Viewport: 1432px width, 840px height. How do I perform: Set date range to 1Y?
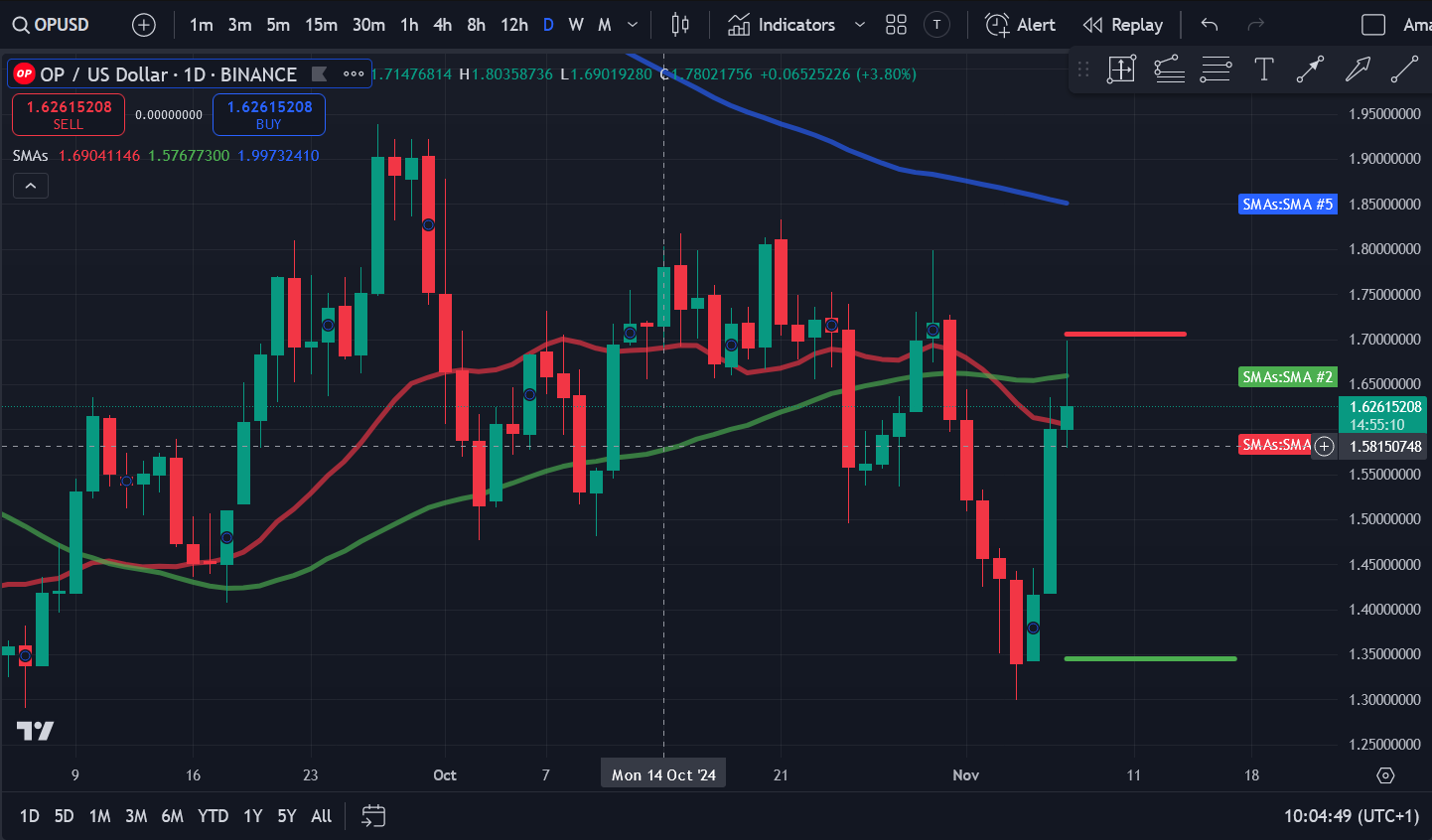click(253, 816)
